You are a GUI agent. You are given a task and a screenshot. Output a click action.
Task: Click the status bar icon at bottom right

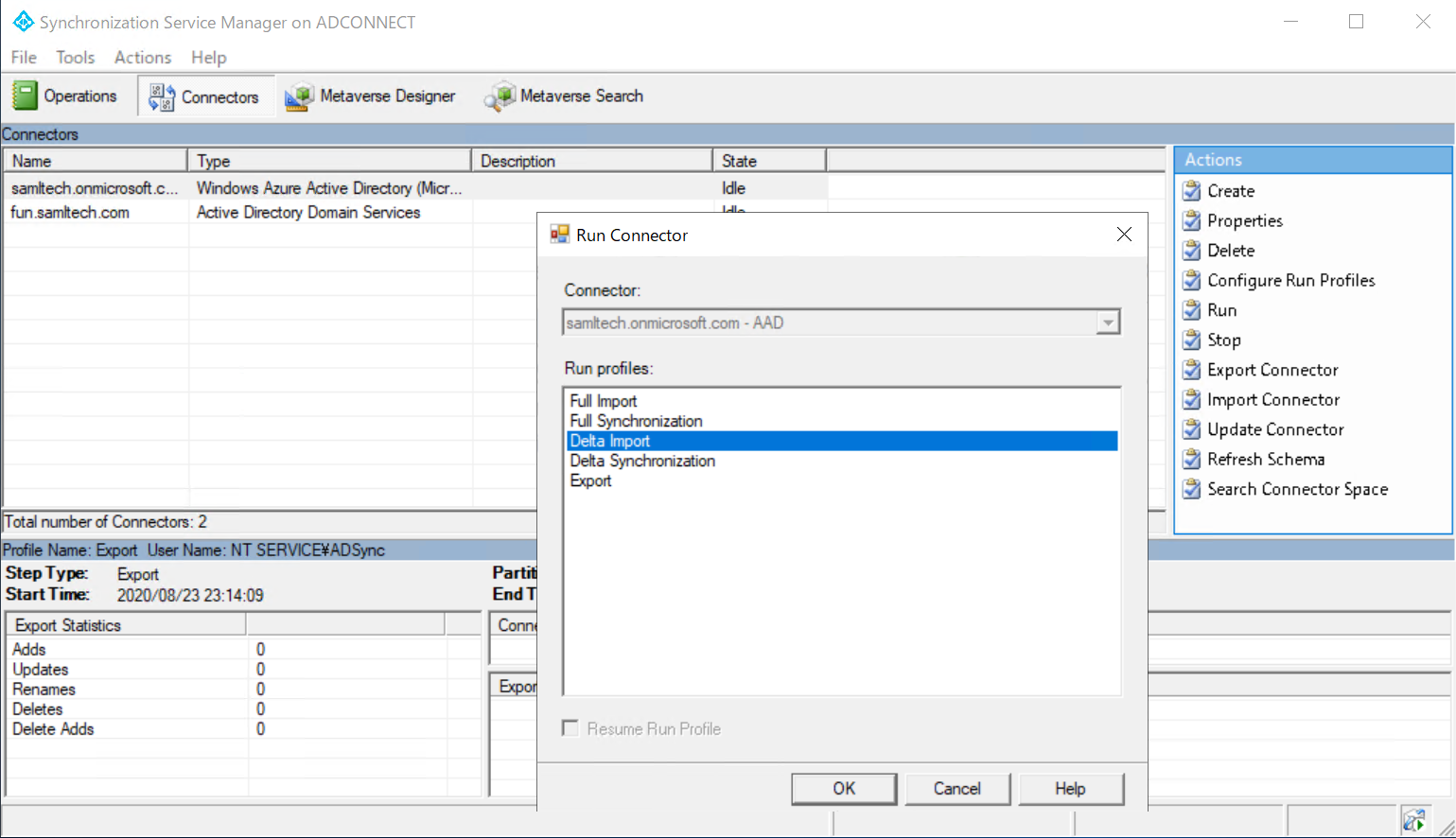tap(1414, 820)
